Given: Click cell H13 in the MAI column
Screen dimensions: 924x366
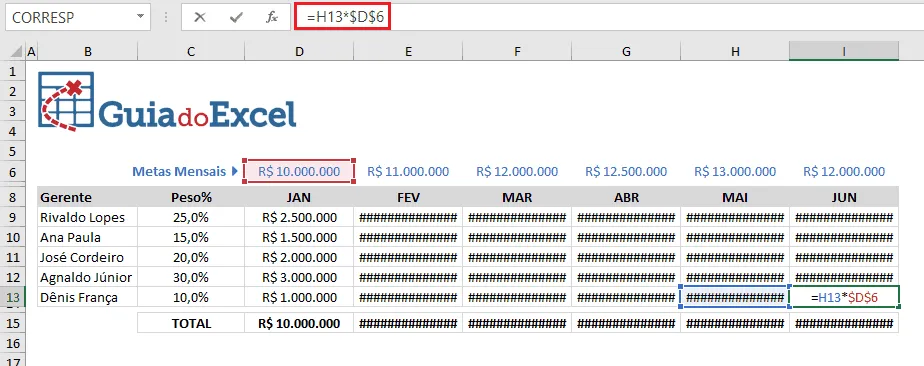Looking at the screenshot, I should click(x=735, y=297).
